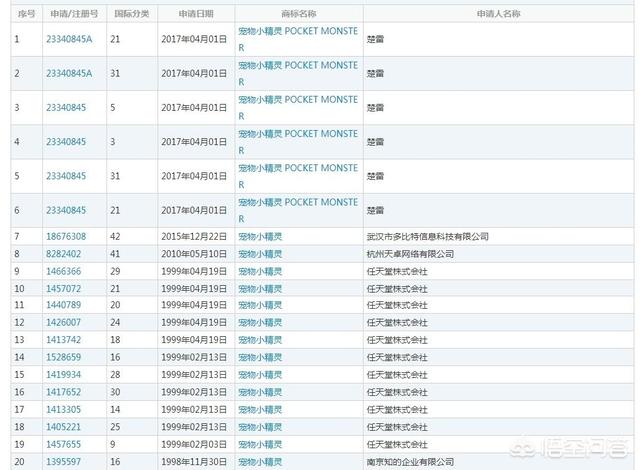Select applicant 武汉市多比特信息科技有限公司 cell
640x470 pixels.
[427, 237]
